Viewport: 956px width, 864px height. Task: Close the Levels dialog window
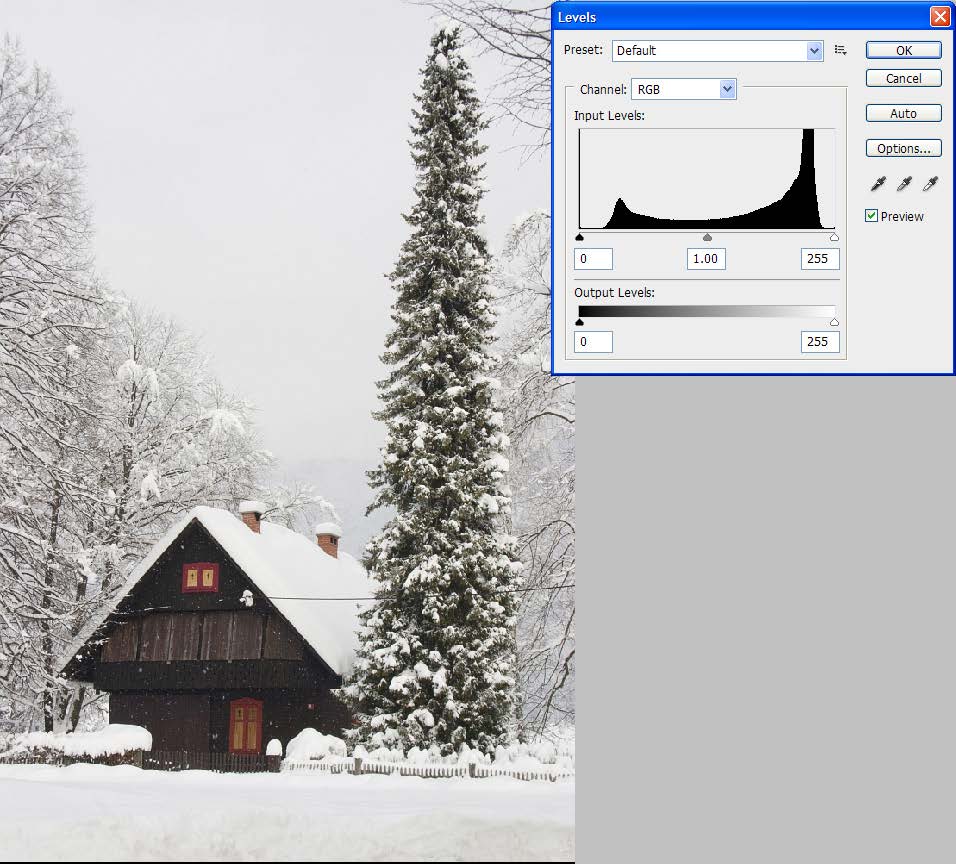click(939, 17)
